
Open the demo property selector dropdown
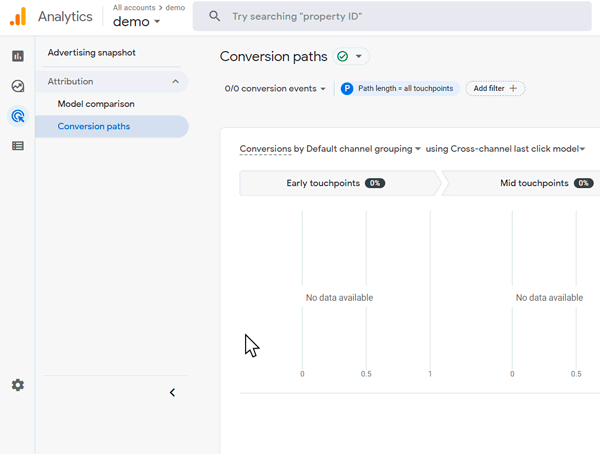click(136, 21)
